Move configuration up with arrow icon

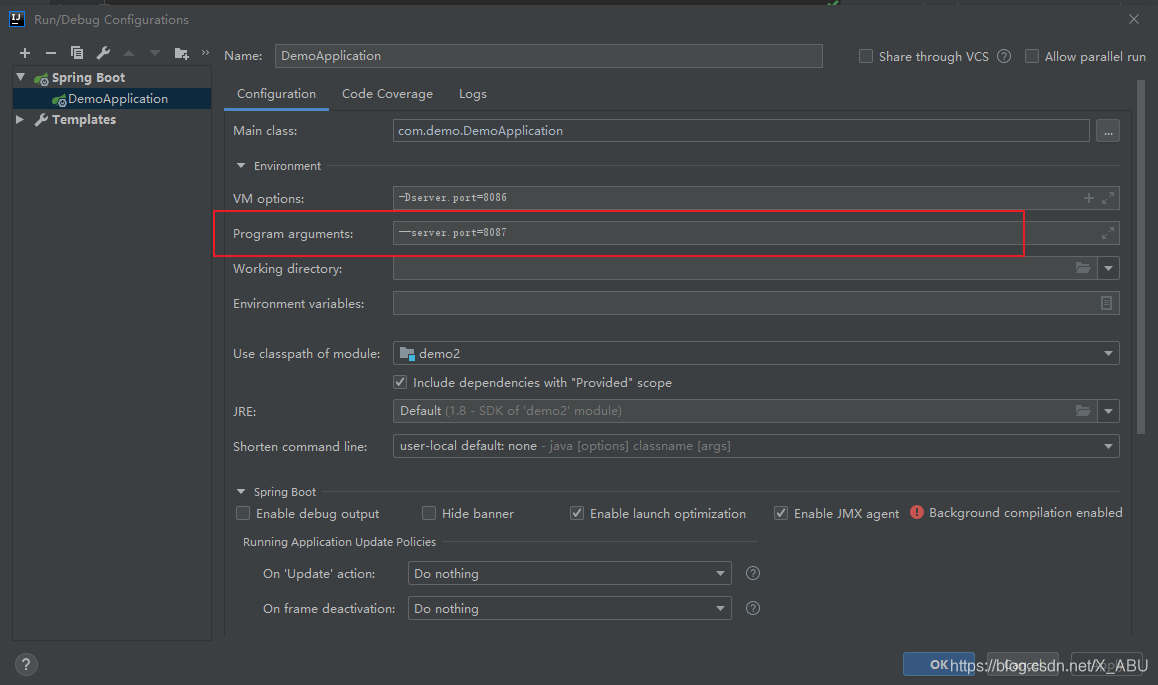(129, 53)
